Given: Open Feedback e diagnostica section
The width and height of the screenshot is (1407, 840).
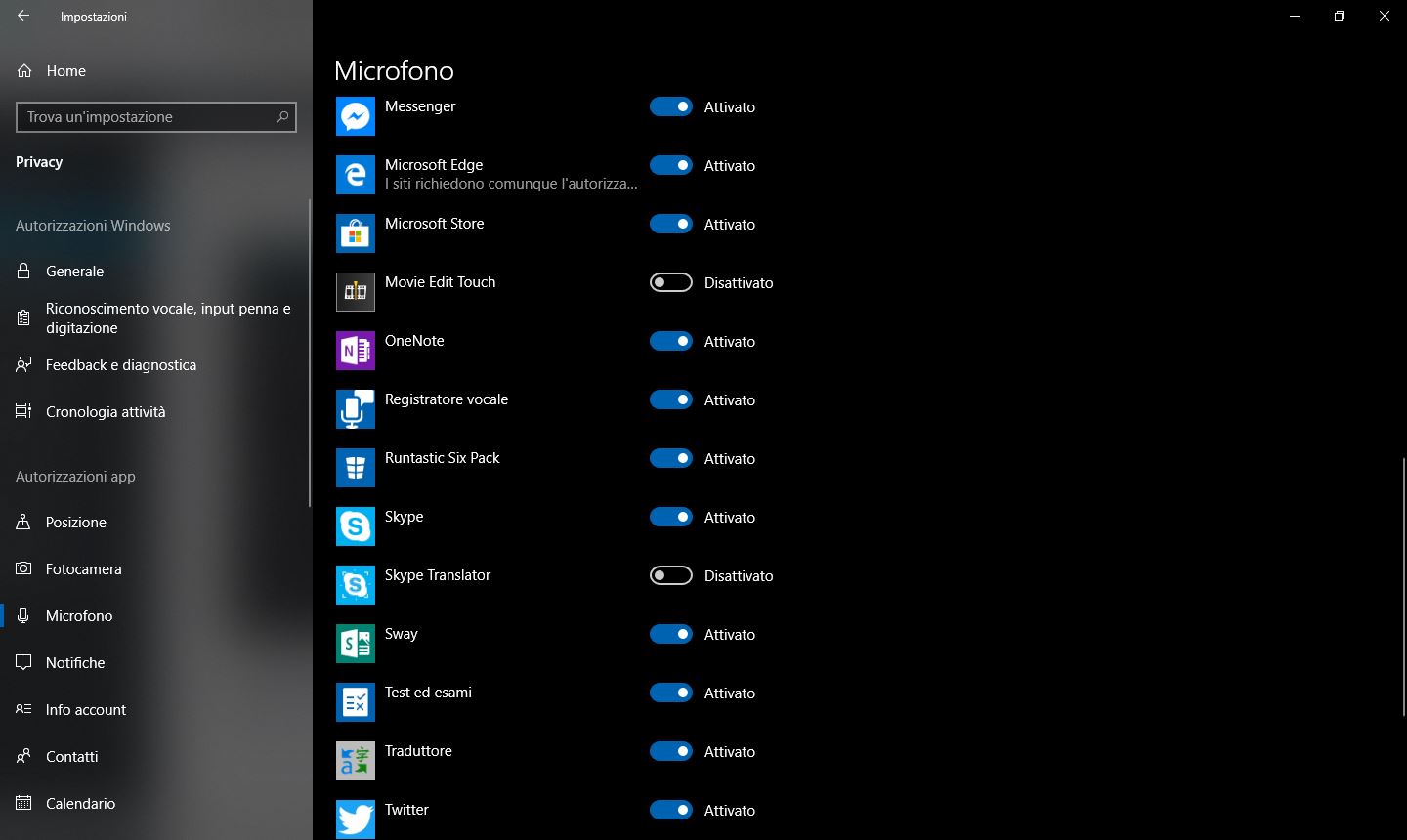Looking at the screenshot, I should (156, 364).
